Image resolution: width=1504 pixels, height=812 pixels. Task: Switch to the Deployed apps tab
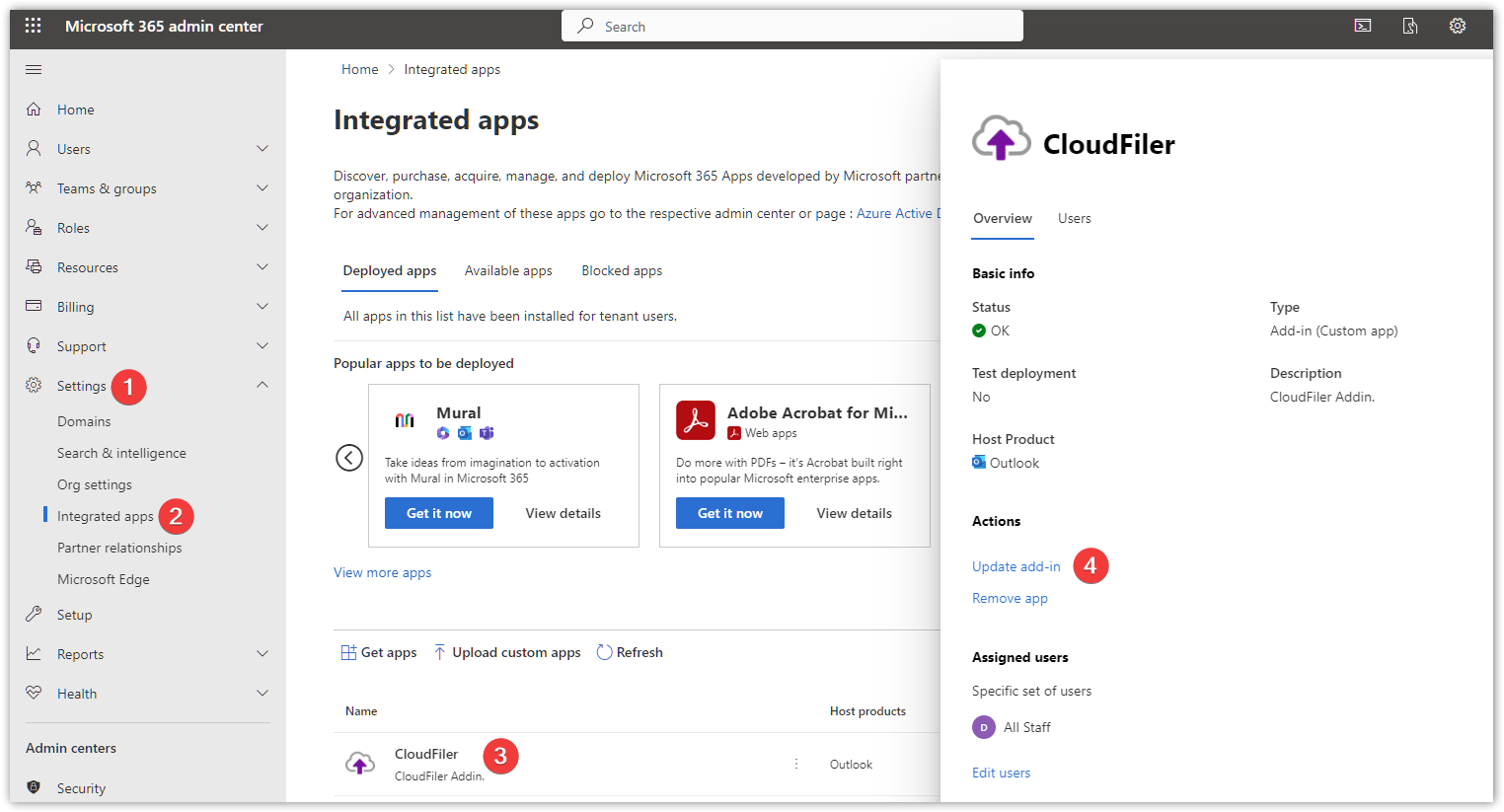click(x=390, y=270)
